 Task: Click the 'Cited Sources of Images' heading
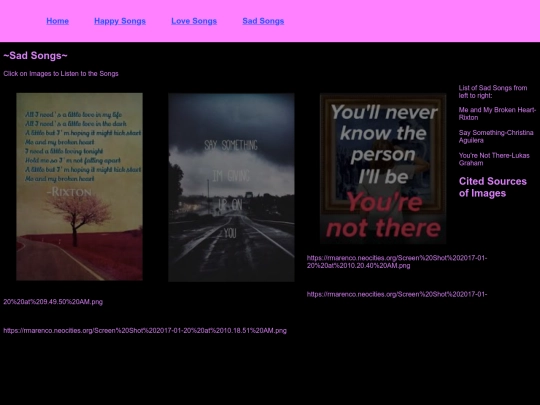click(x=493, y=187)
